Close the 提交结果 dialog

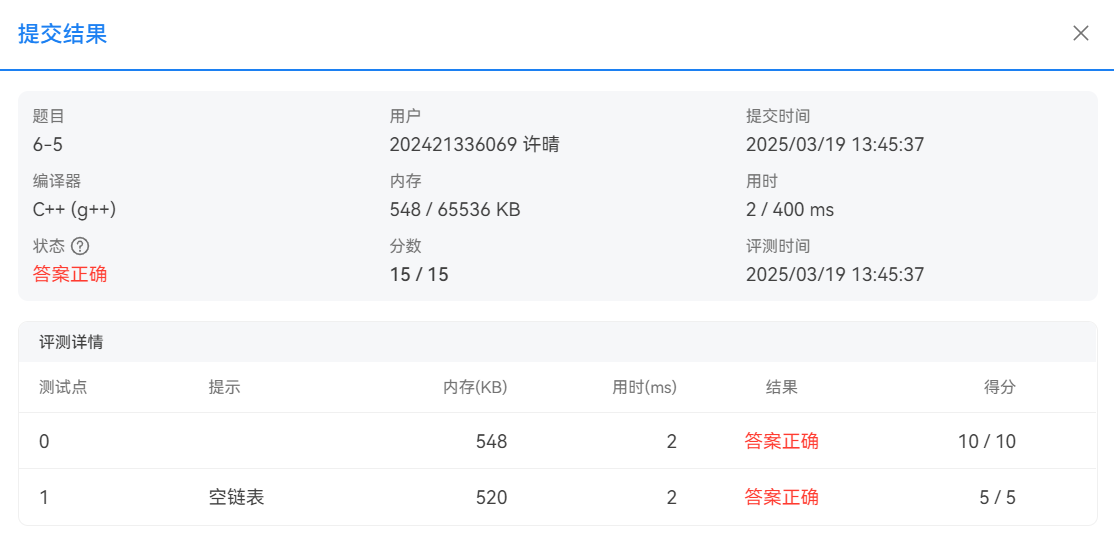point(1080,33)
